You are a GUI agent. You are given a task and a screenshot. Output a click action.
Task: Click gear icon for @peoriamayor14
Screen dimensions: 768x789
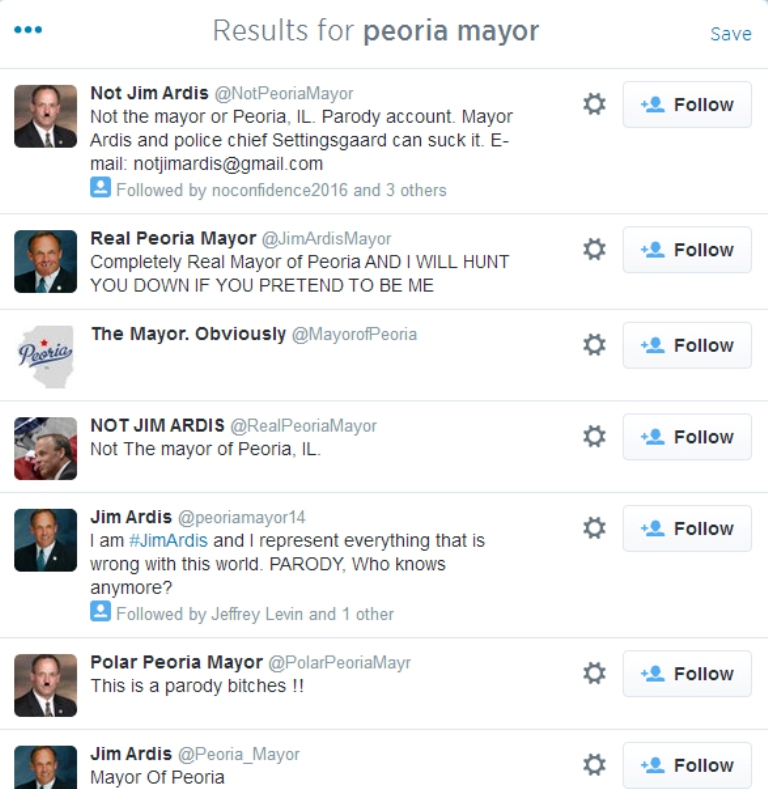coord(594,528)
